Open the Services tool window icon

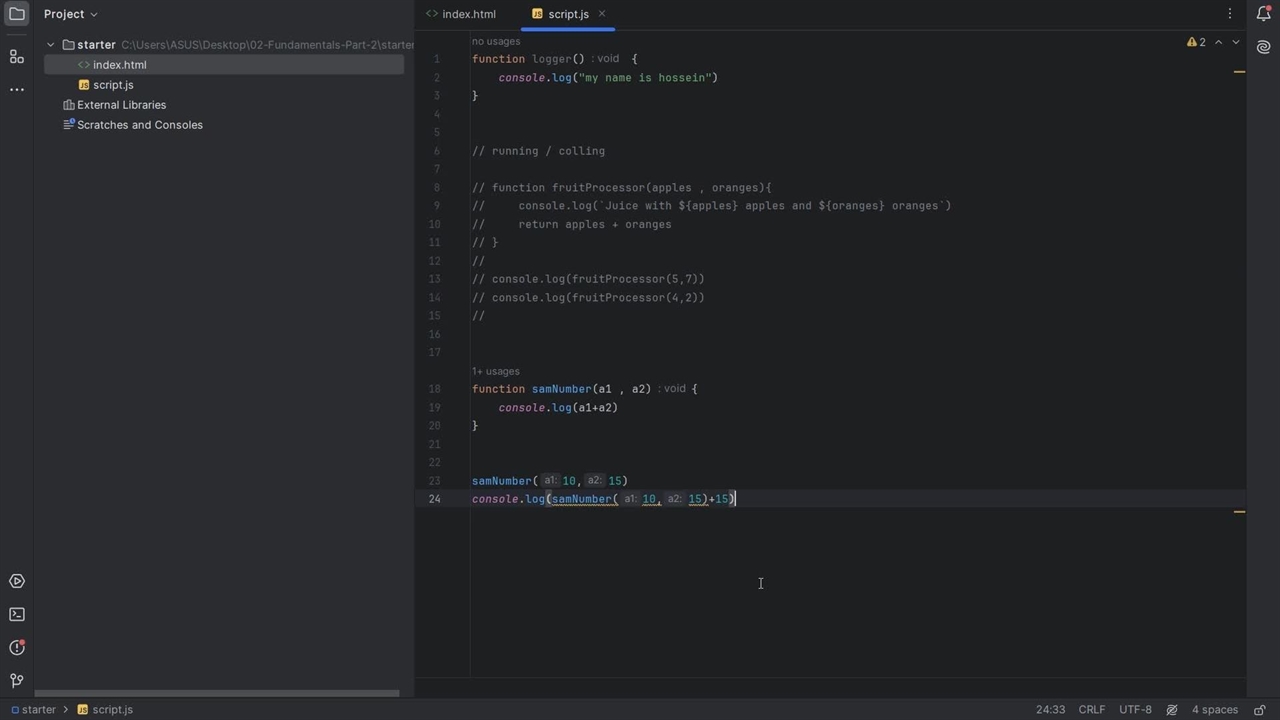tap(17, 581)
